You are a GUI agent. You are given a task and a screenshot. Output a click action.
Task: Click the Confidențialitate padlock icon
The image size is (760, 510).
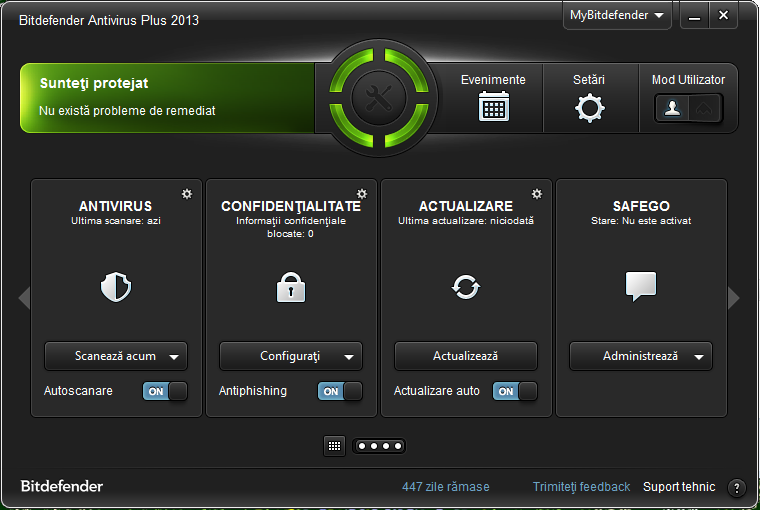pyautogui.click(x=290, y=288)
